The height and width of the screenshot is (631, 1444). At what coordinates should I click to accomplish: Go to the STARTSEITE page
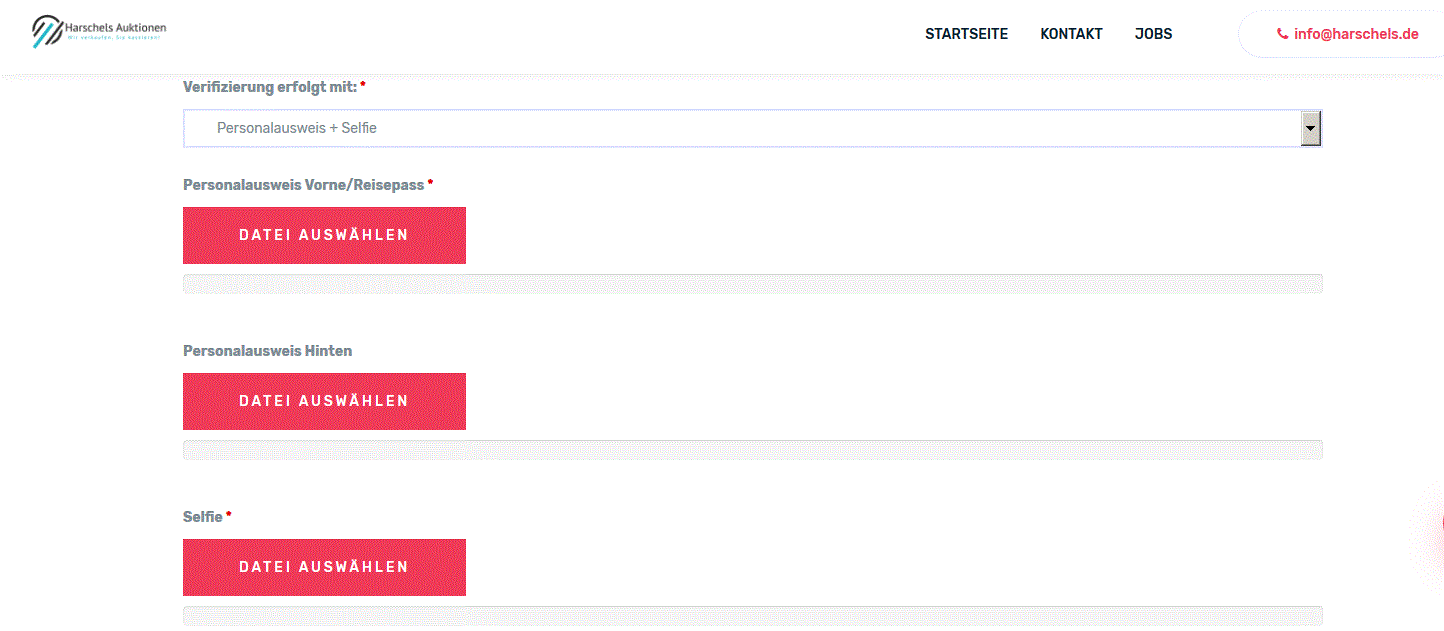[x=966, y=34]
